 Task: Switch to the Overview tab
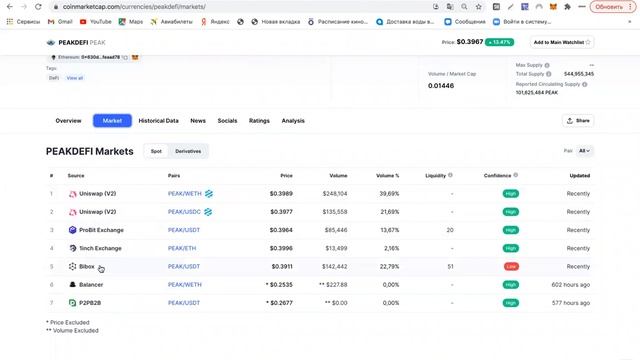tap(68, 121)
